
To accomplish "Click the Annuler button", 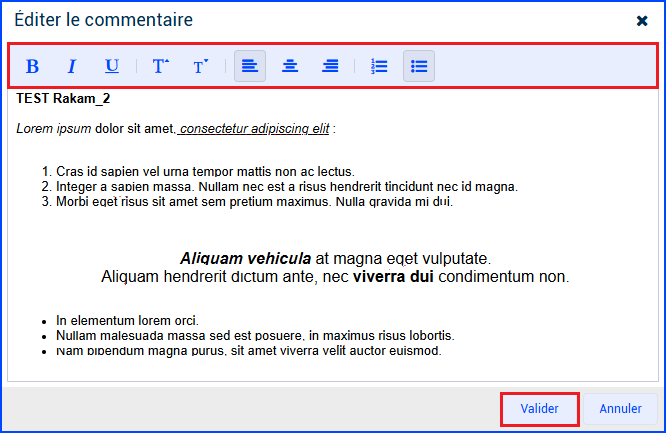I will pos(620,409).
